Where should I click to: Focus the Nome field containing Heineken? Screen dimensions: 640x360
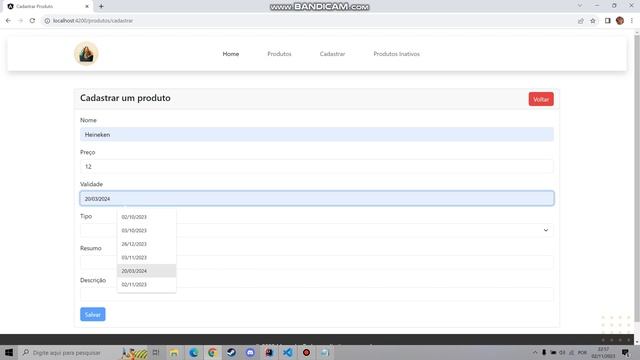pyautogui.click(x=317, y=134)
